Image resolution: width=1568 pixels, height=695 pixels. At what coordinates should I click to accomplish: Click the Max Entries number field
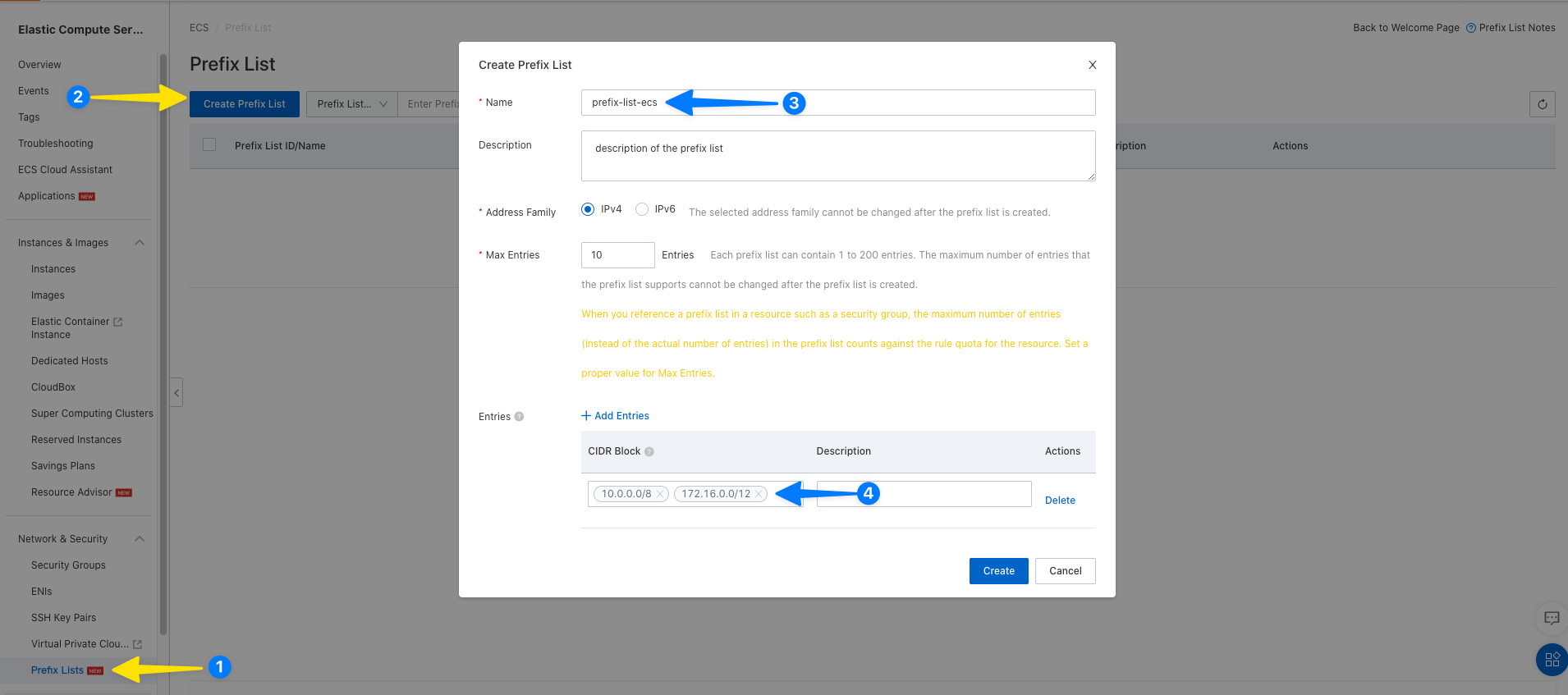(x=617, y=255)
